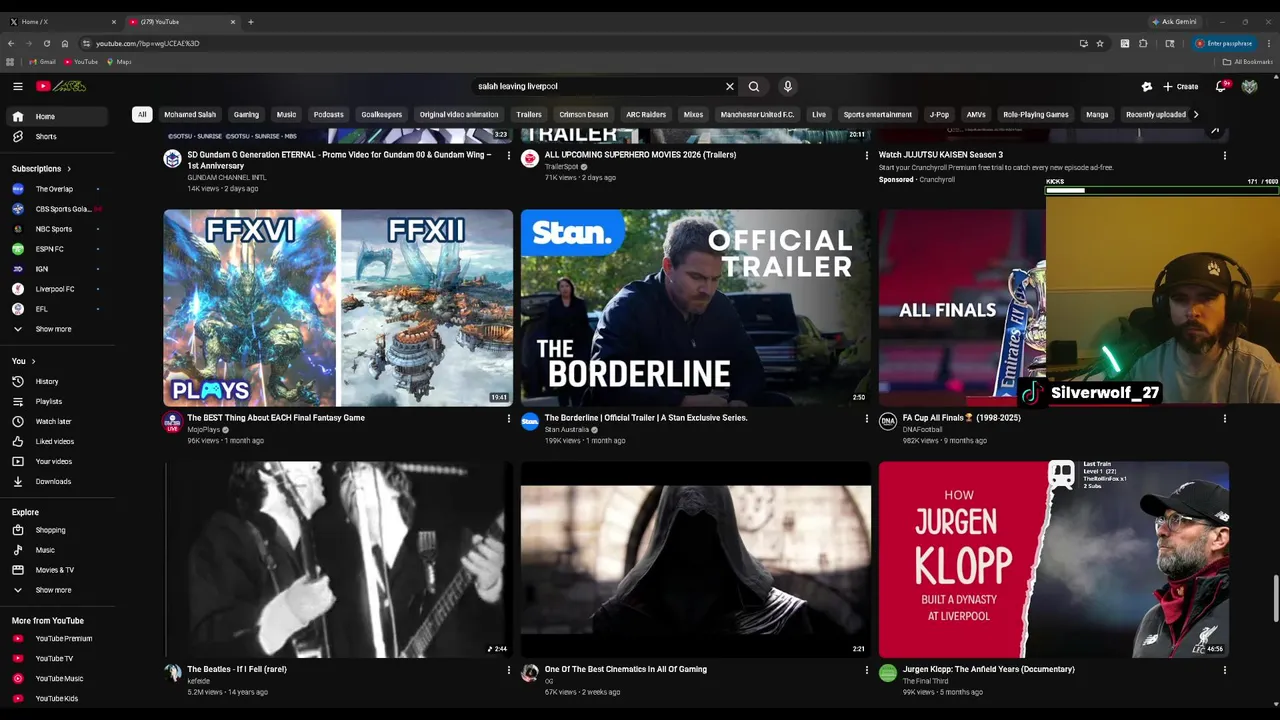Image resolution: width=1280 pixels, height=720 pixels.
Task: Select the Recently uploaded chip
Action: click(x=1155, y=115)
